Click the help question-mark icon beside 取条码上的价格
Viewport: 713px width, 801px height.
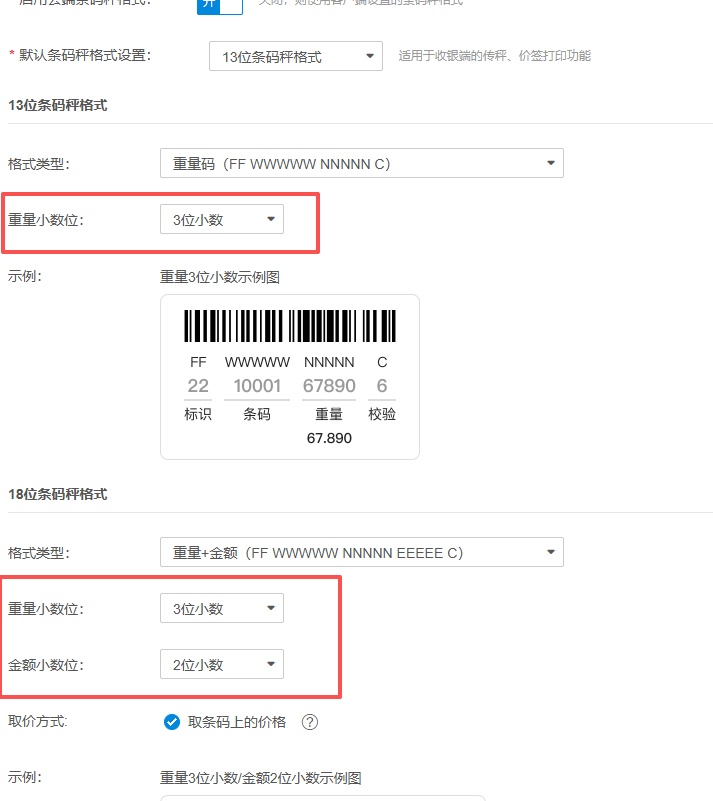310,722
